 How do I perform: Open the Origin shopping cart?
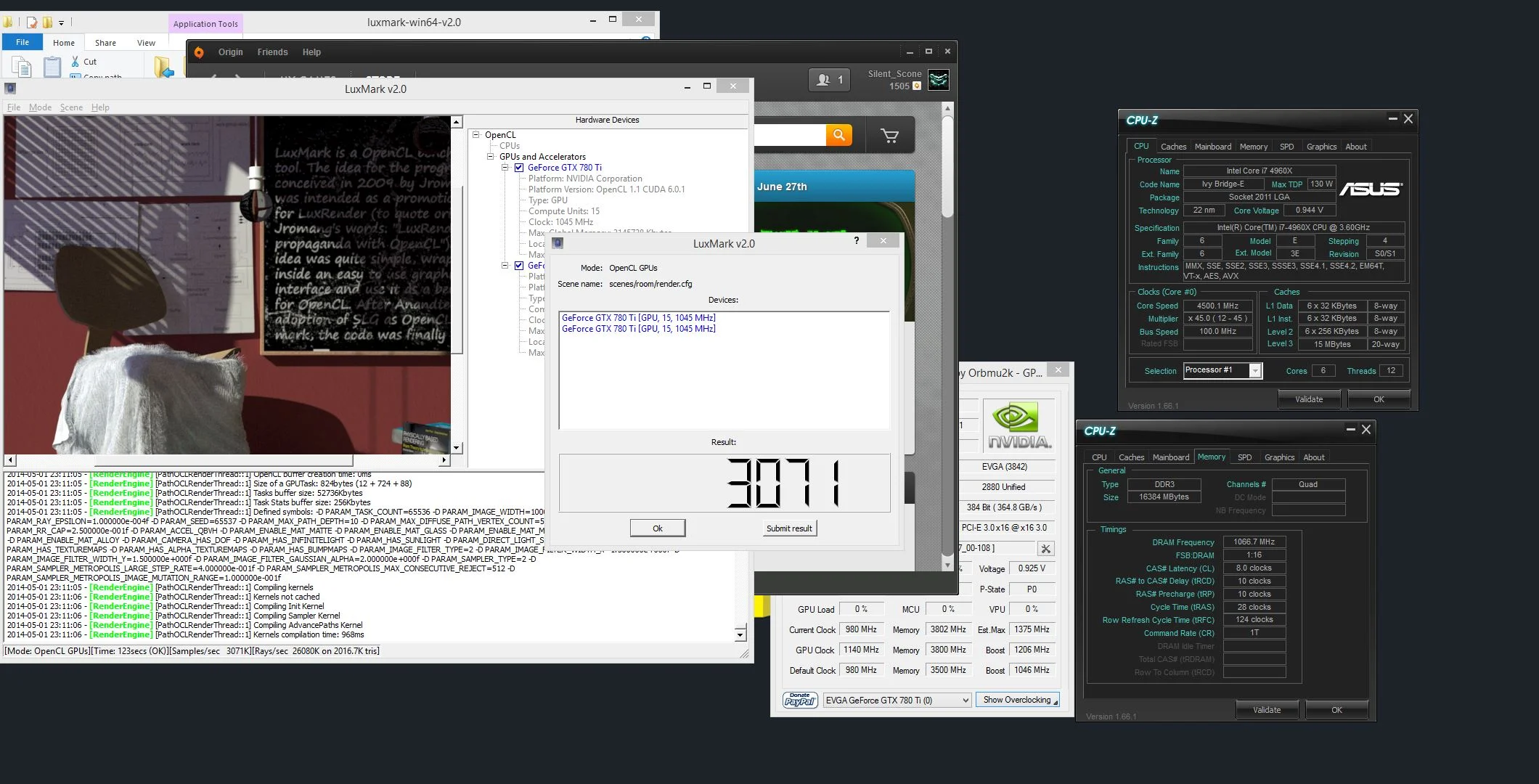coord(889,136)
